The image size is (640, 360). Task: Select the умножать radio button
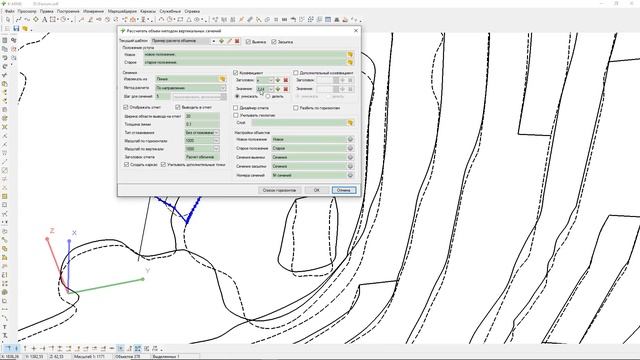tap(237, 96)
